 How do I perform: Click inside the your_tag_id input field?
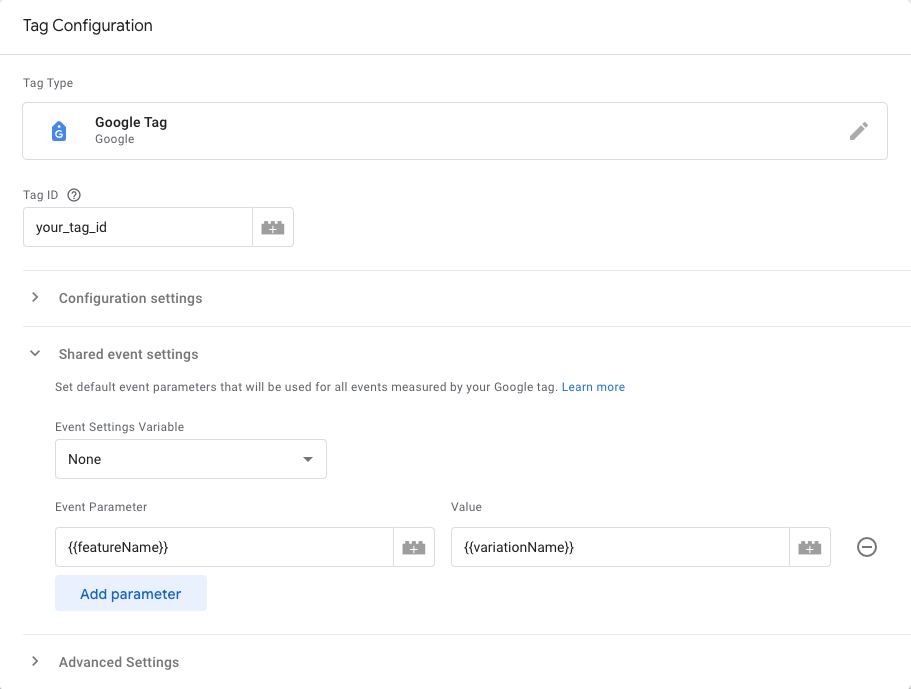[137, 227]
